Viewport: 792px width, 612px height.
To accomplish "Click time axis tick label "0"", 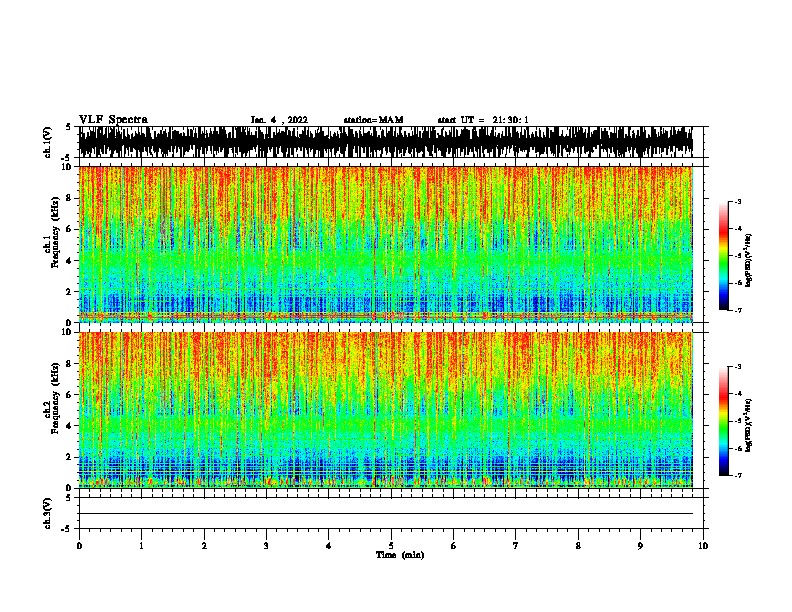I will (x=79, y=546).
